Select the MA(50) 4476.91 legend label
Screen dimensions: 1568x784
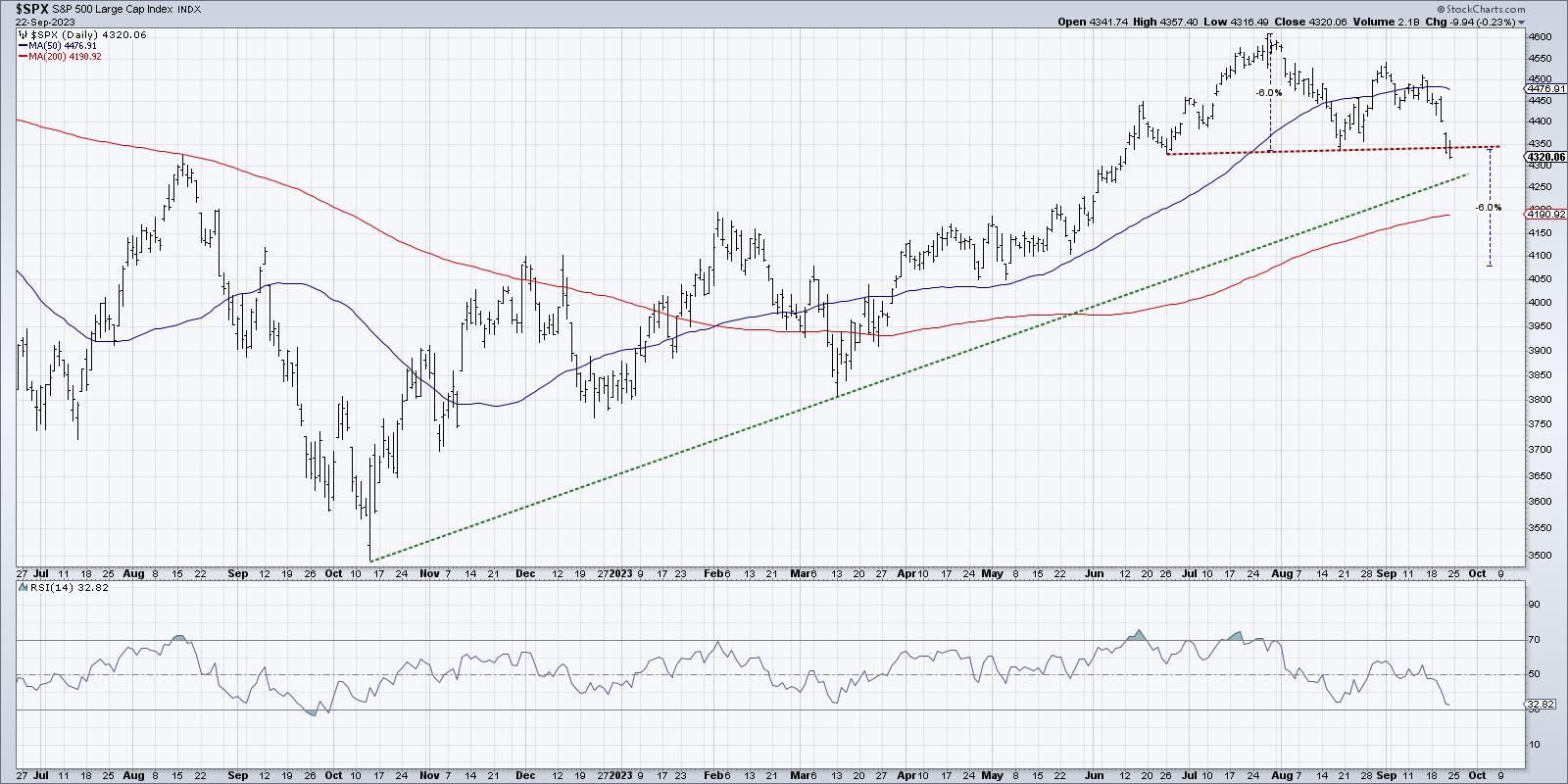[x=66, y=45]
